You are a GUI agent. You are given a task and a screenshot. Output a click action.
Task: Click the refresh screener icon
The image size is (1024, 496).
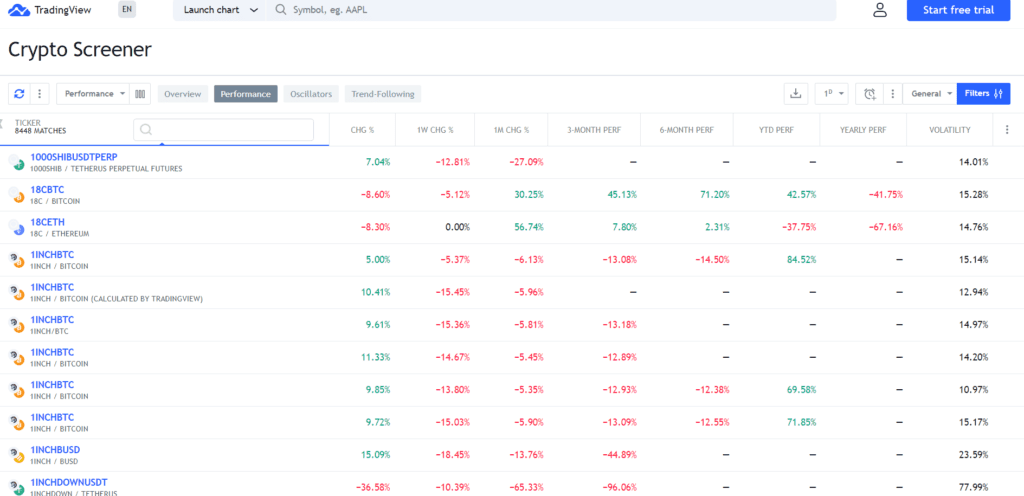(19, 94)
